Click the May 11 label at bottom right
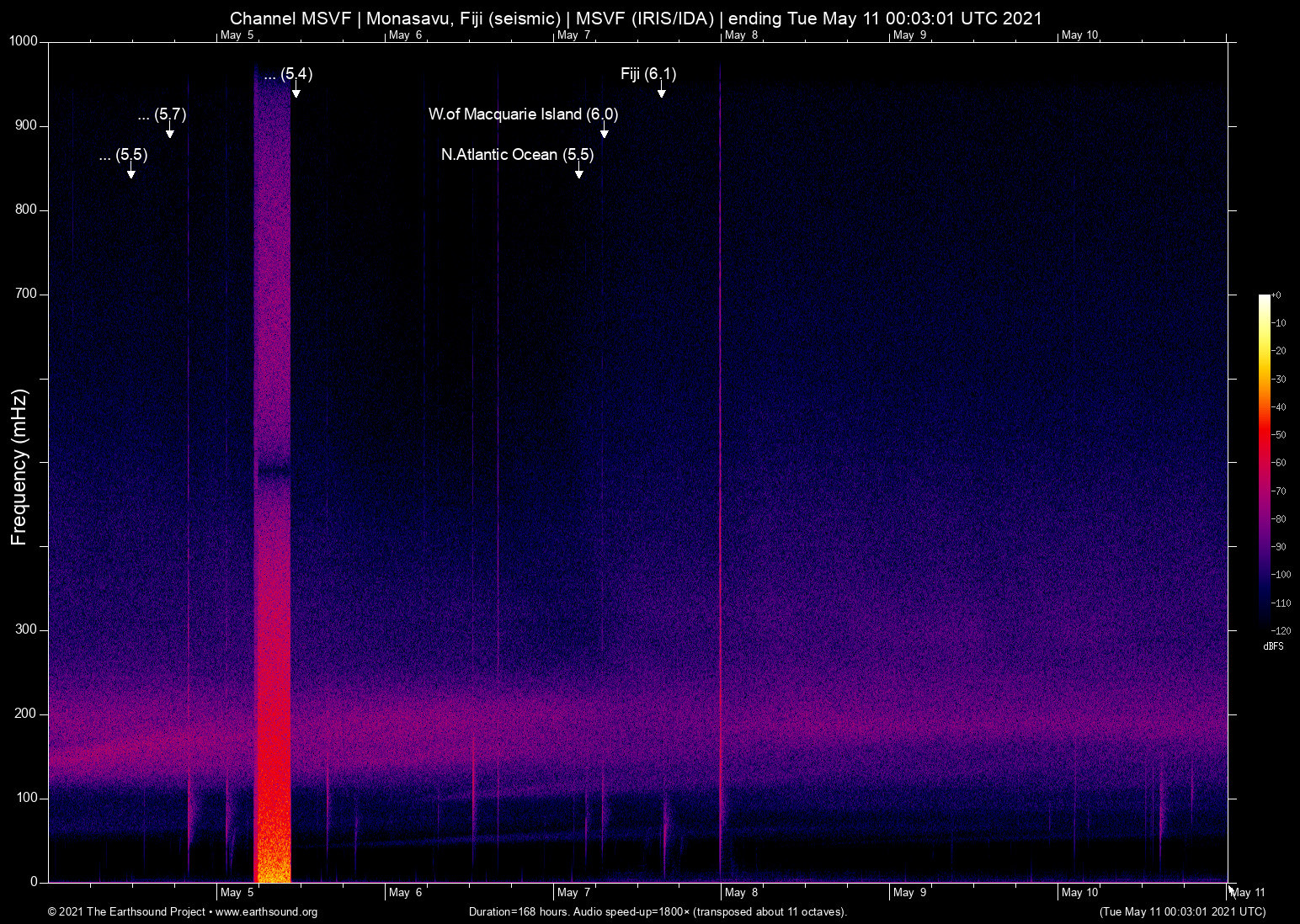Image resolution: width=1300 pixels, height=924 pixels. click(x=1248, y=893)
